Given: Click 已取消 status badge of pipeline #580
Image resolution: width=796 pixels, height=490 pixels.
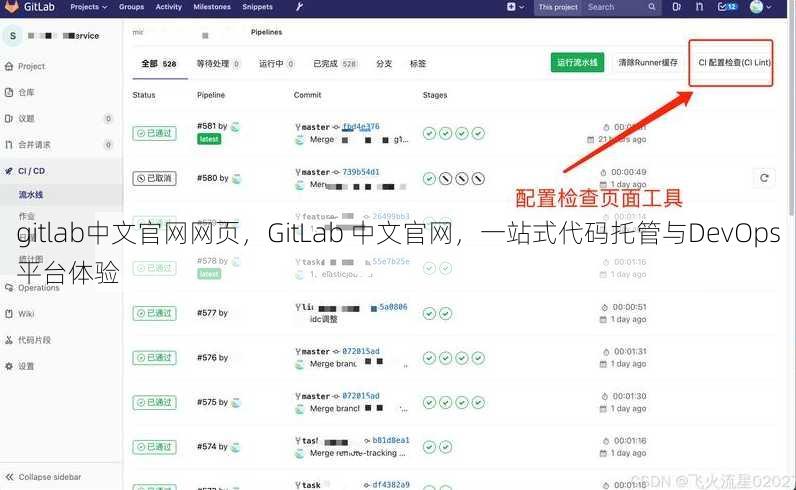Looking at the screenshot, I should point(154,178).
